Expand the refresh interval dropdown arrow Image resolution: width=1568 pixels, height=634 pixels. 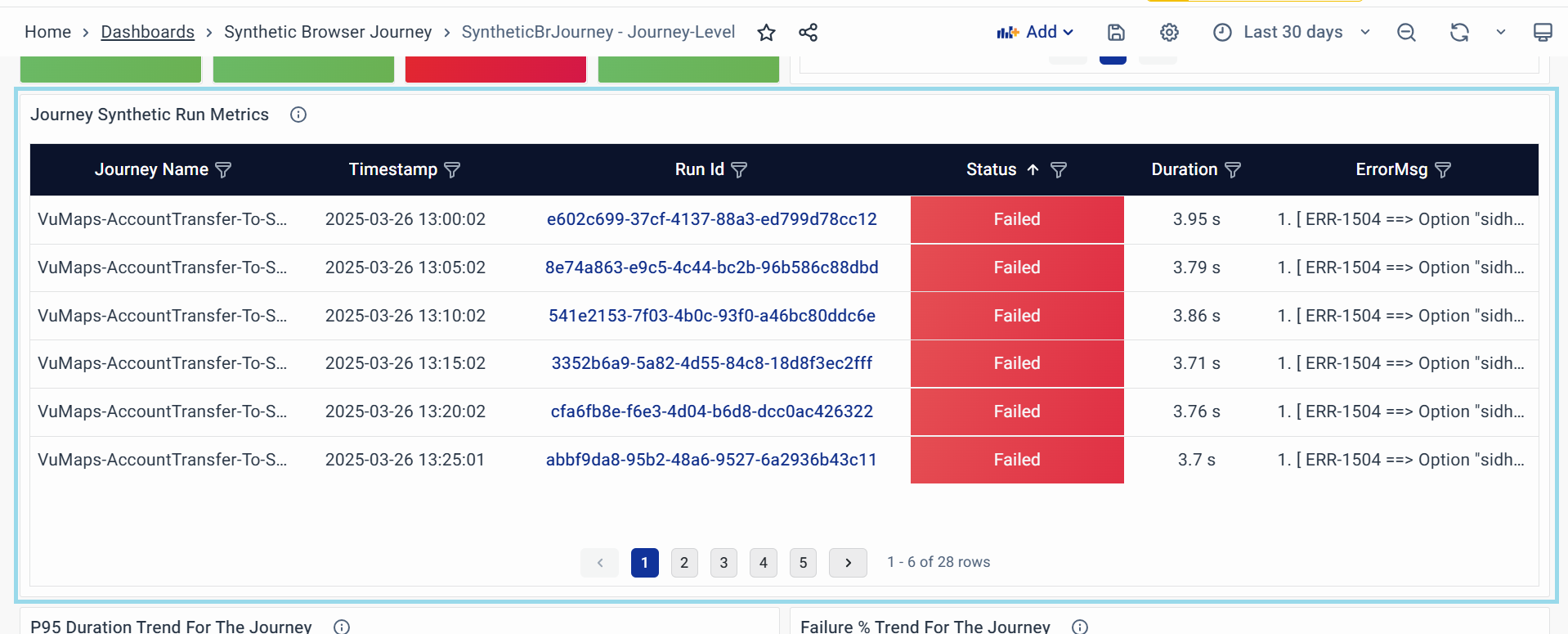point(1500,33)
